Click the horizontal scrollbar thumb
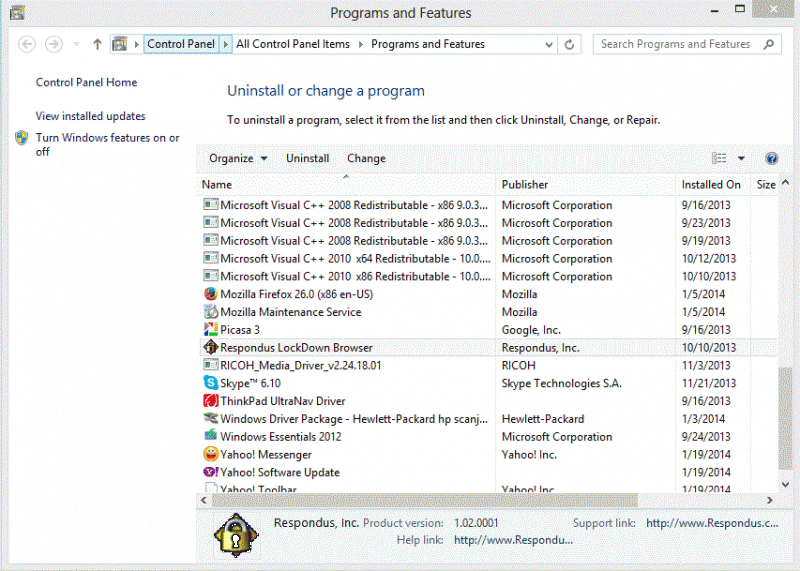 tap(425, 500)
